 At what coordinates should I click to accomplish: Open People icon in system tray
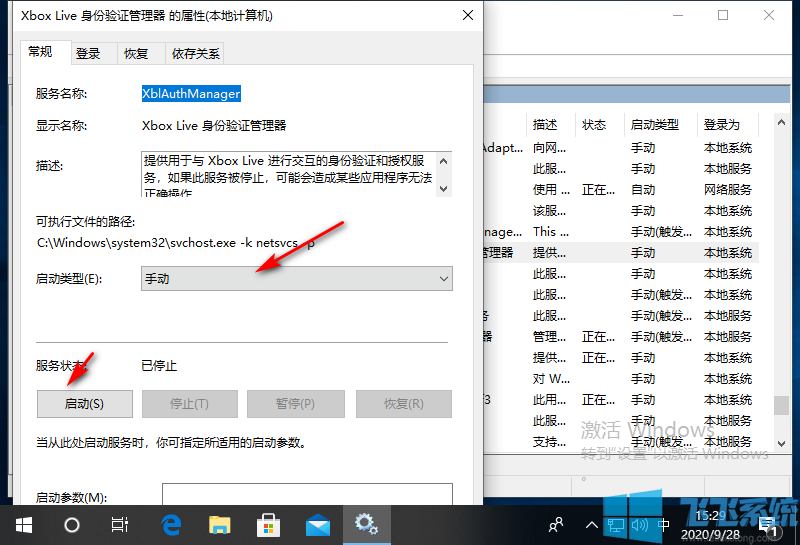(556, 525)
